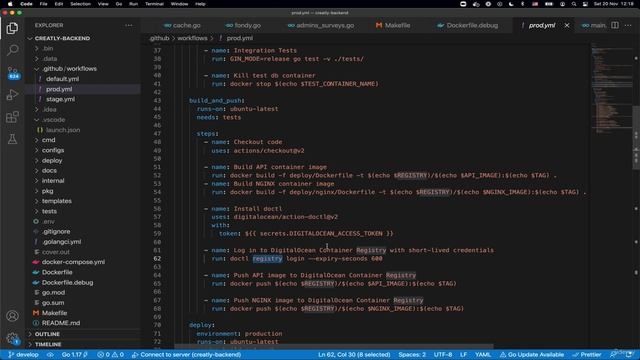Open go.mod file

click(x=53, y=293)
